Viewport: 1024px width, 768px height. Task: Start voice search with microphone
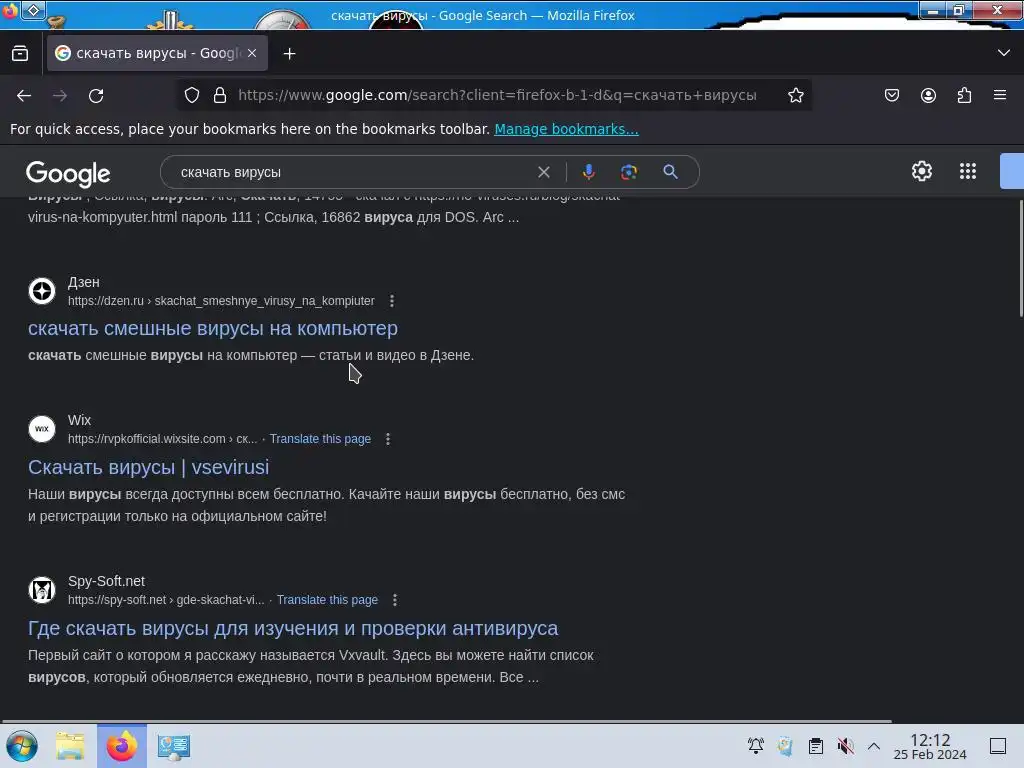pos(588,172)
